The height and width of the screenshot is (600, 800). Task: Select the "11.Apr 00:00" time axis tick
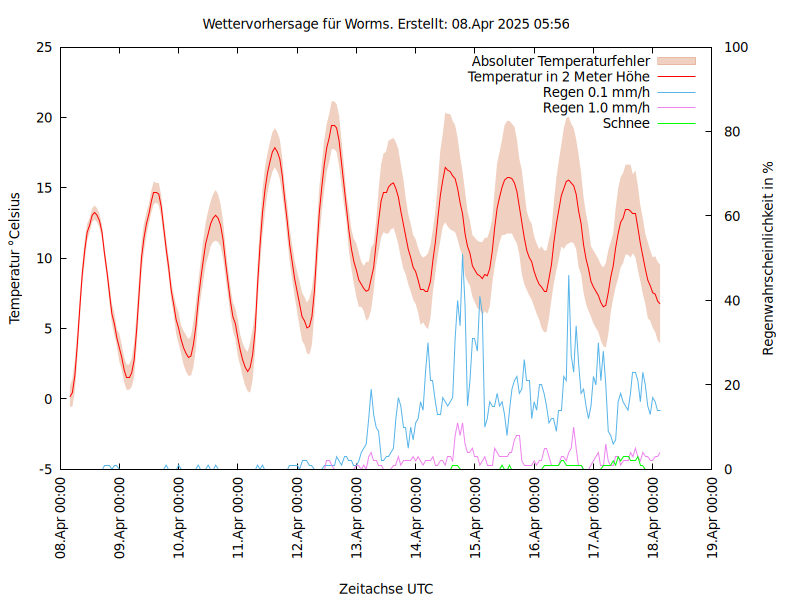click(x=239, y=518)
